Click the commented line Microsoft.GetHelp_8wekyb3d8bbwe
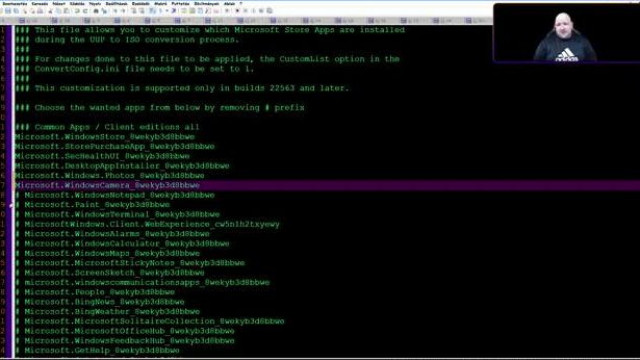 click(98, 351)
